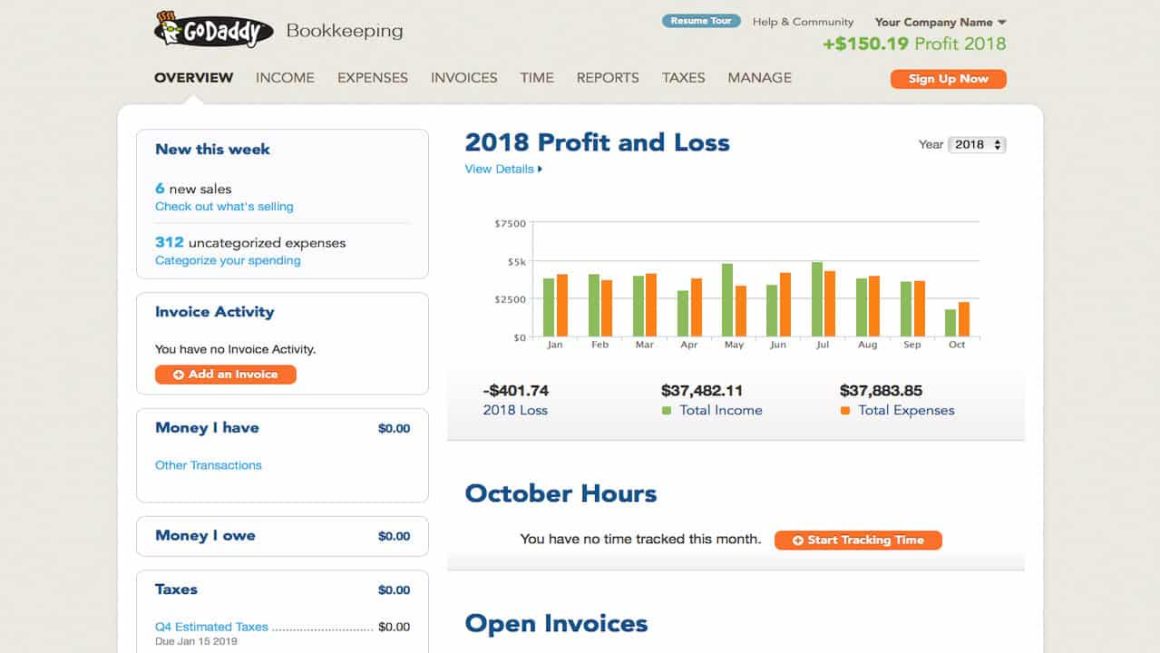Click the Add an Invoice button
Image resolution: width=1160 pixels, height=653 pixels.
click(x=224, y=374)
